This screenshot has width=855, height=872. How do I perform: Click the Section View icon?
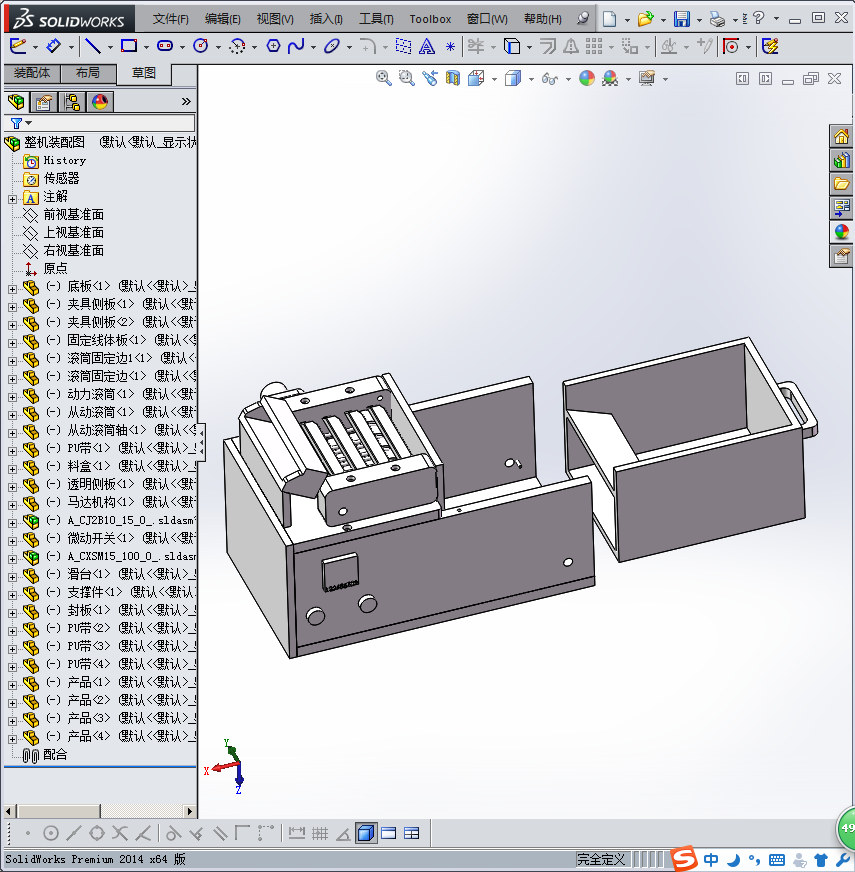453,78
